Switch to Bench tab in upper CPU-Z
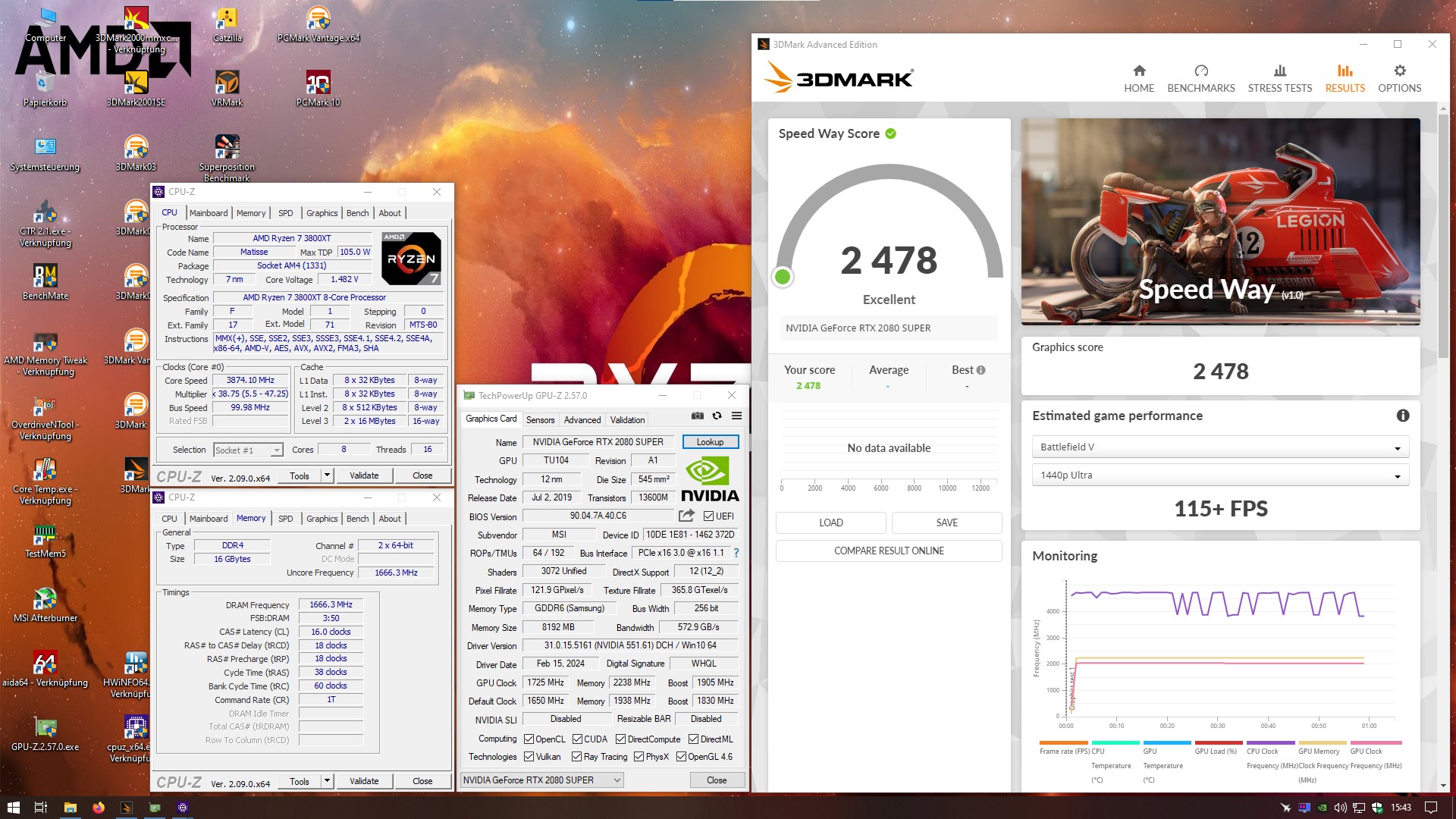 (357, 213)
